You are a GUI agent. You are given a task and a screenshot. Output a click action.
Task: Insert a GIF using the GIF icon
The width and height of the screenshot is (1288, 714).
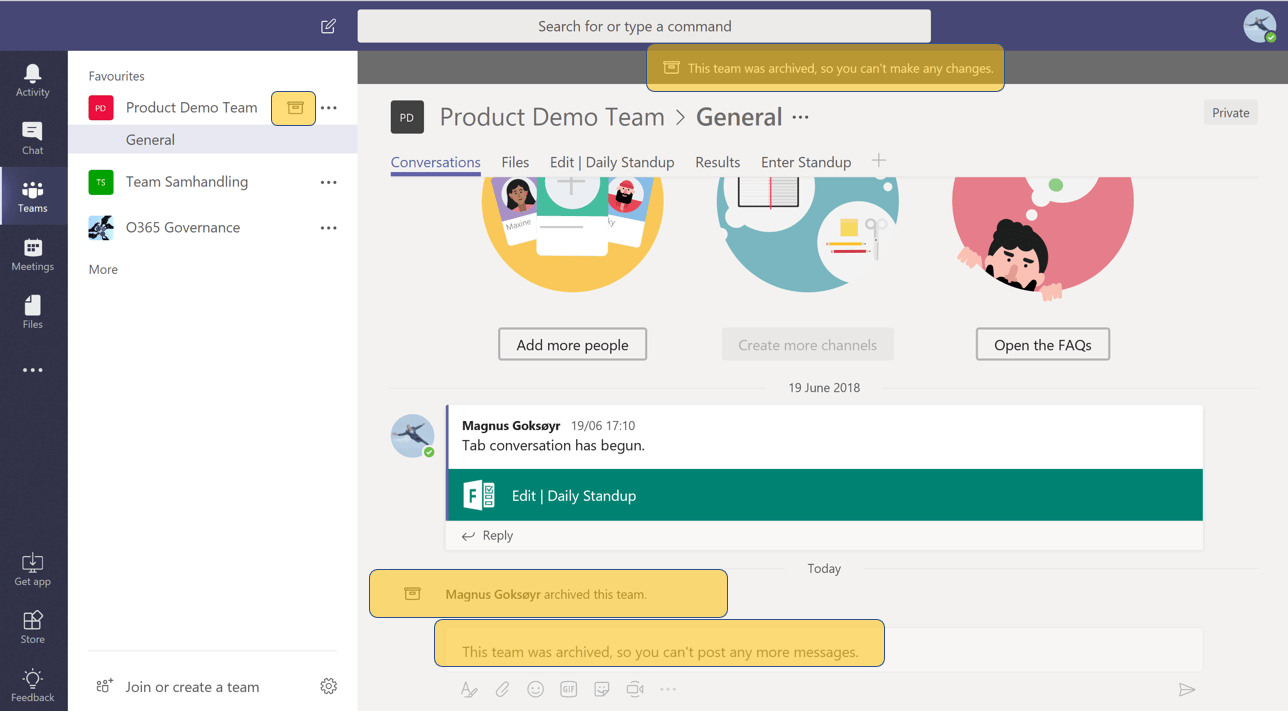coord(568,689)
